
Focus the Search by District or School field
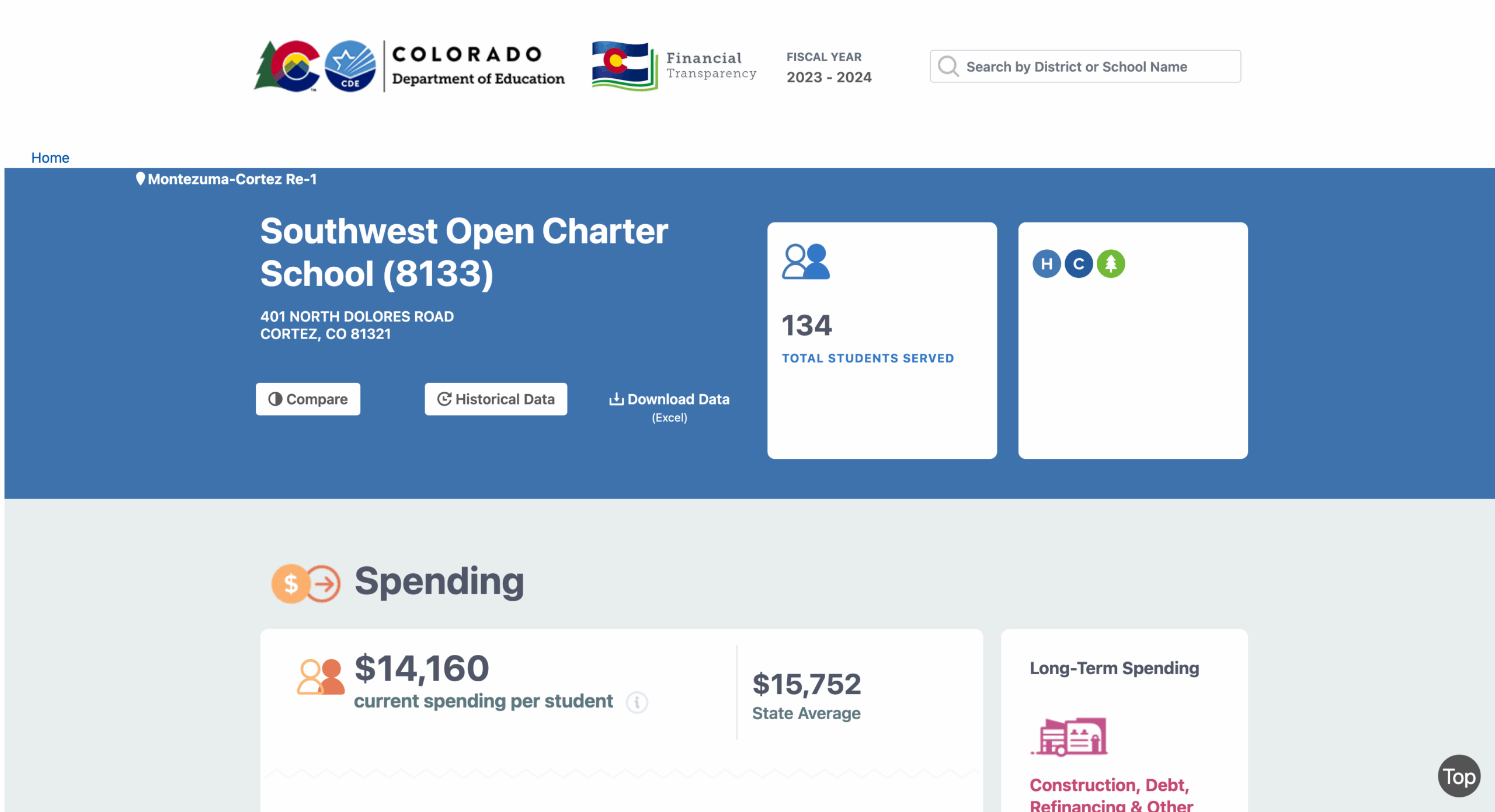point(1085,66)
